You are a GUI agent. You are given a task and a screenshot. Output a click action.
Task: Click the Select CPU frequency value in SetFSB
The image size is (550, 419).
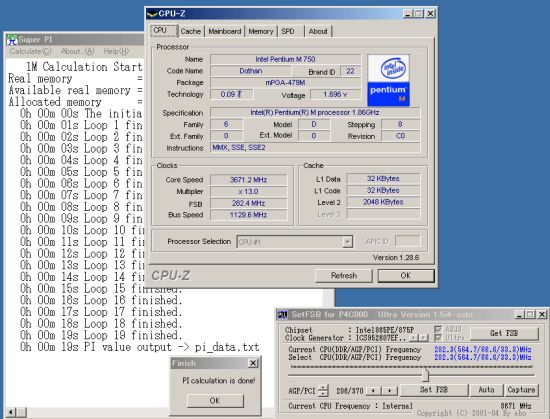[483, 357]
